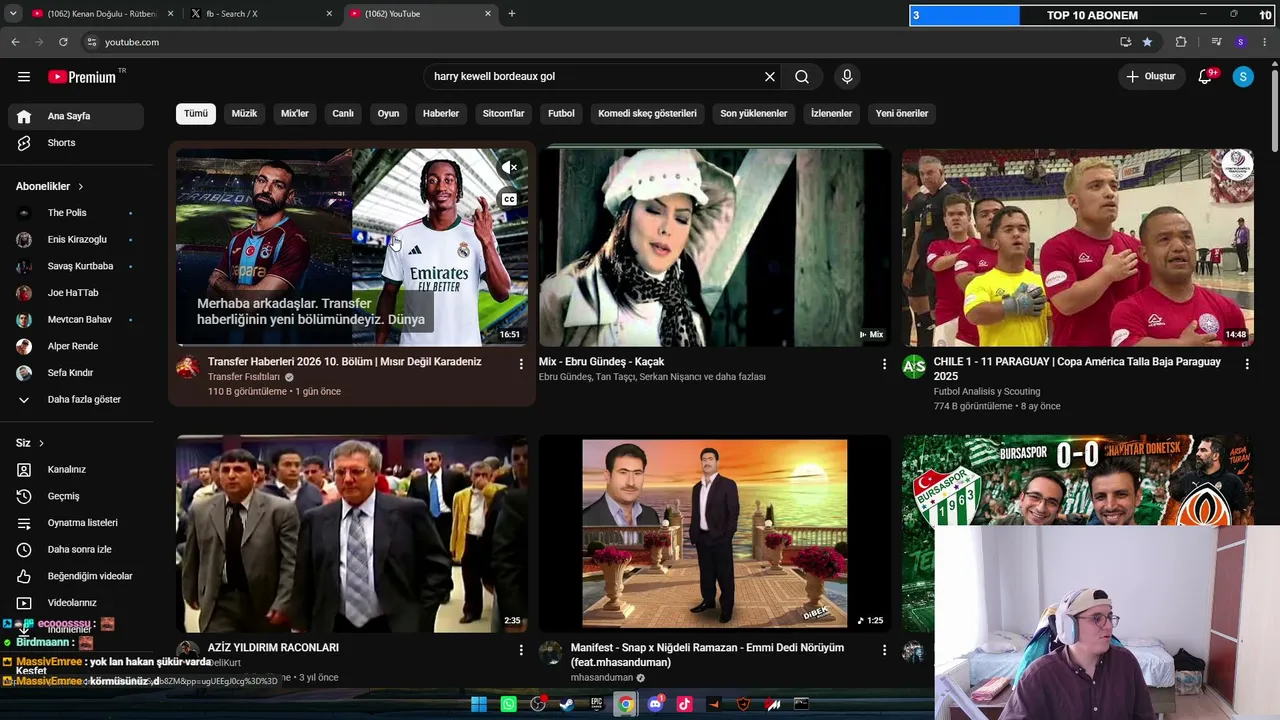Screen dimensions: 1280x720
Task: Run search with the magnifier button
Action: 802,77
